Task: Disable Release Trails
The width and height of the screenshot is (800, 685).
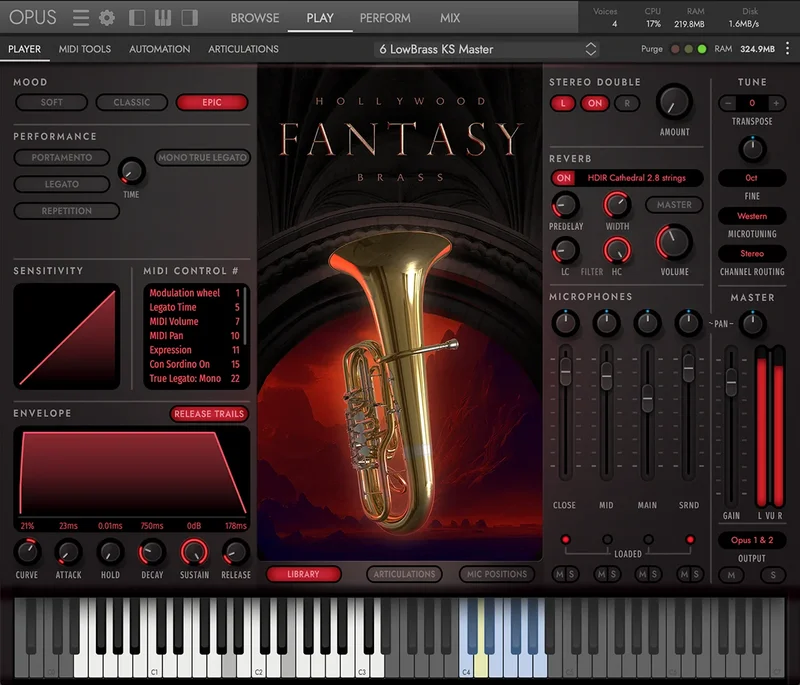Action: tap(209, 414)
